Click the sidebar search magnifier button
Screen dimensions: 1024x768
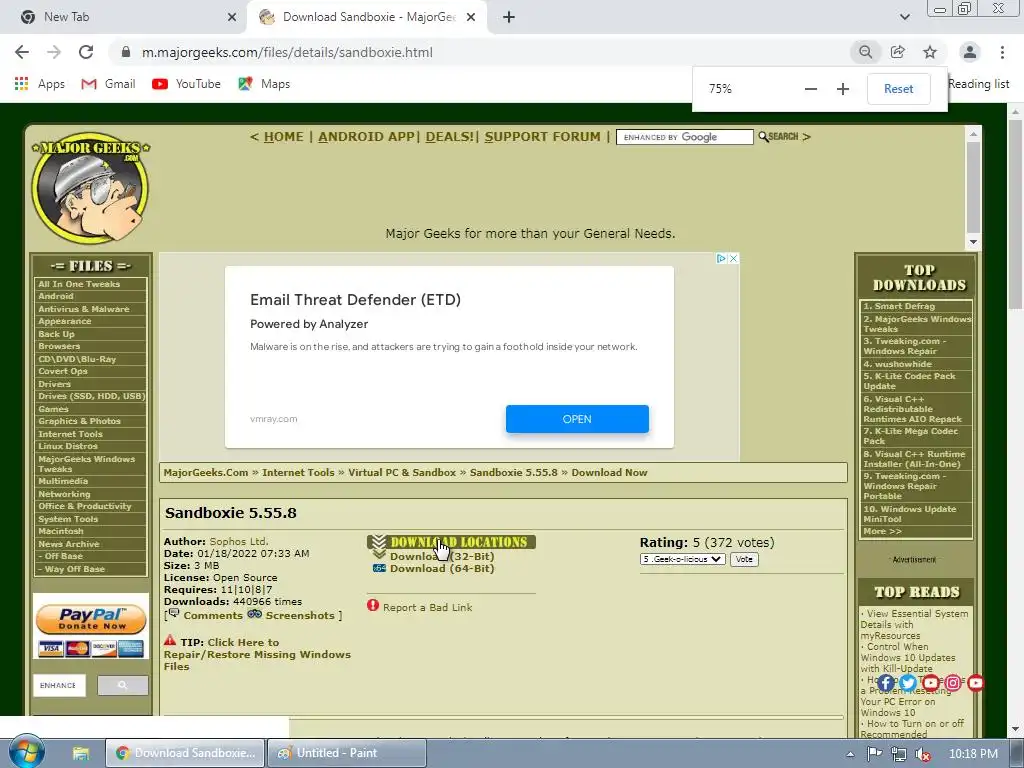click(123, 685)
